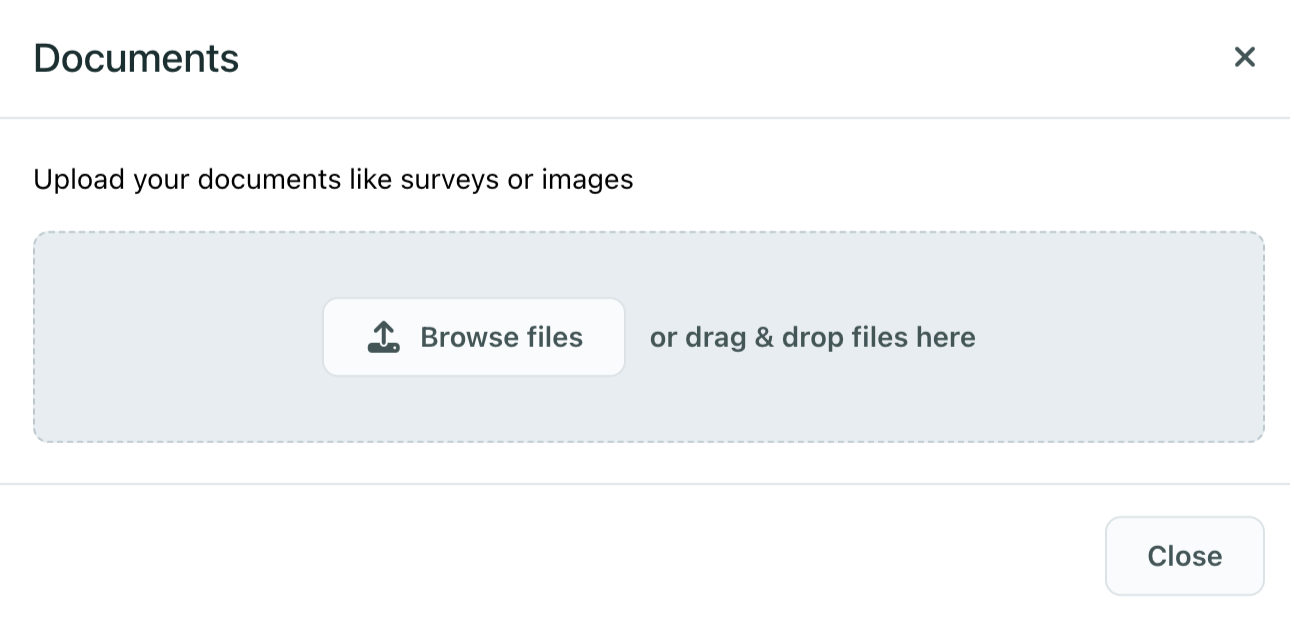Select the Documents dialog title
The image size is (1290, 622).
click(x=136, y=58)
